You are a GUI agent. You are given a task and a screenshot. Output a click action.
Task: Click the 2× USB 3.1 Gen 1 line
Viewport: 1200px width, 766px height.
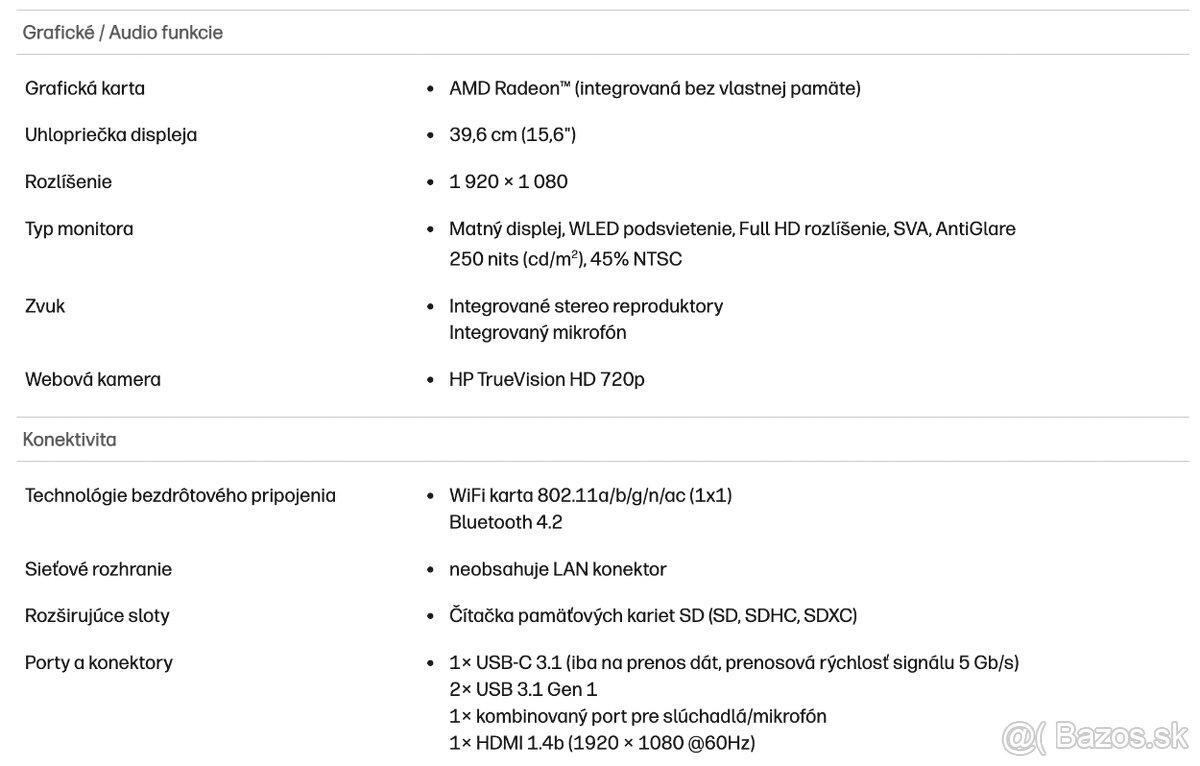tap(523, 689)
